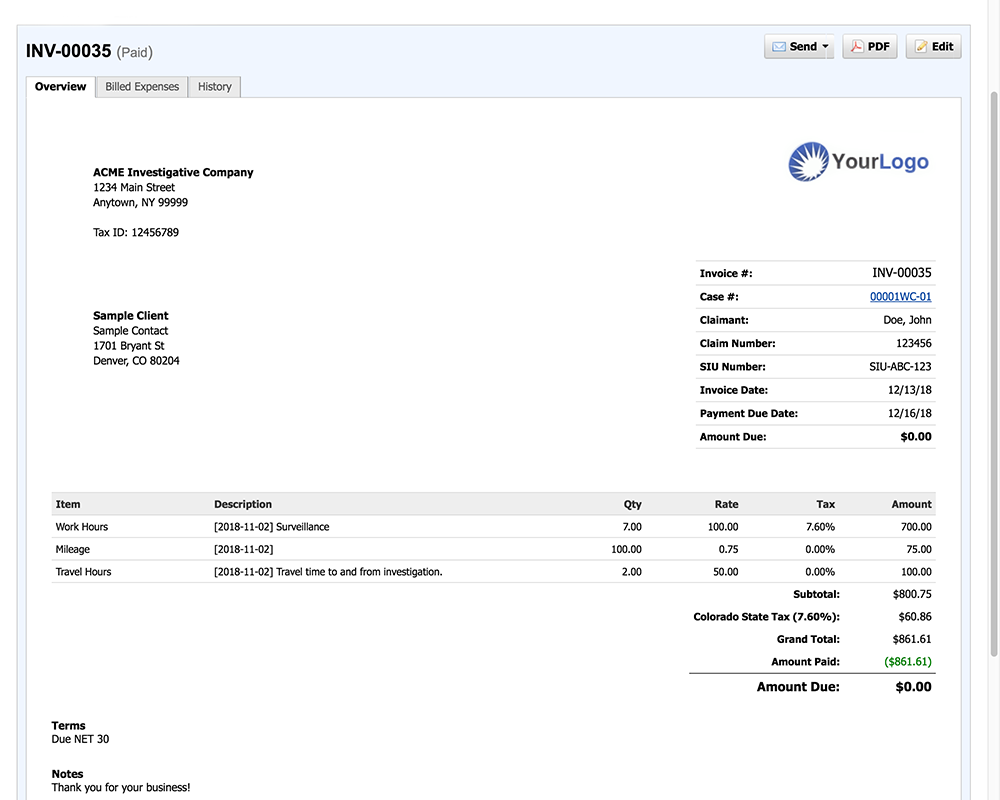
Task: Click the 0.75 mileage rate cell
Action: (x=728, y=549)
